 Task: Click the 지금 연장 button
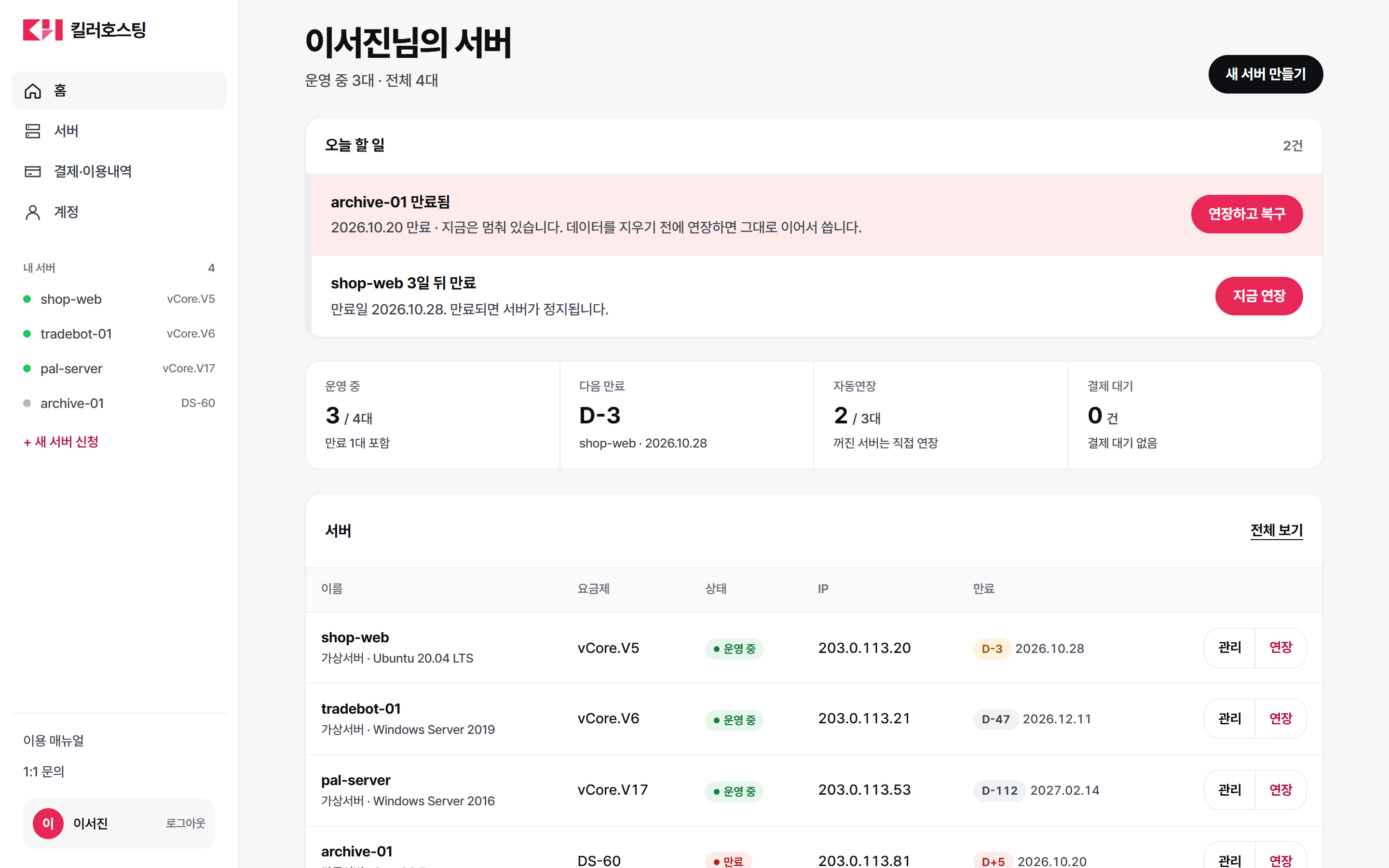1259,296
